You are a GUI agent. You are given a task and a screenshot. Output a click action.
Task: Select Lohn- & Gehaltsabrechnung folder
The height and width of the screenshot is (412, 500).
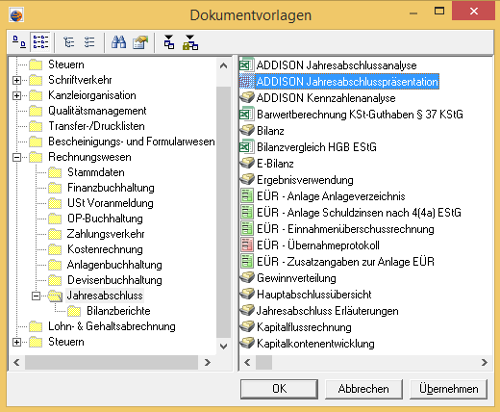pyautogui.click(x=112, y=326)
